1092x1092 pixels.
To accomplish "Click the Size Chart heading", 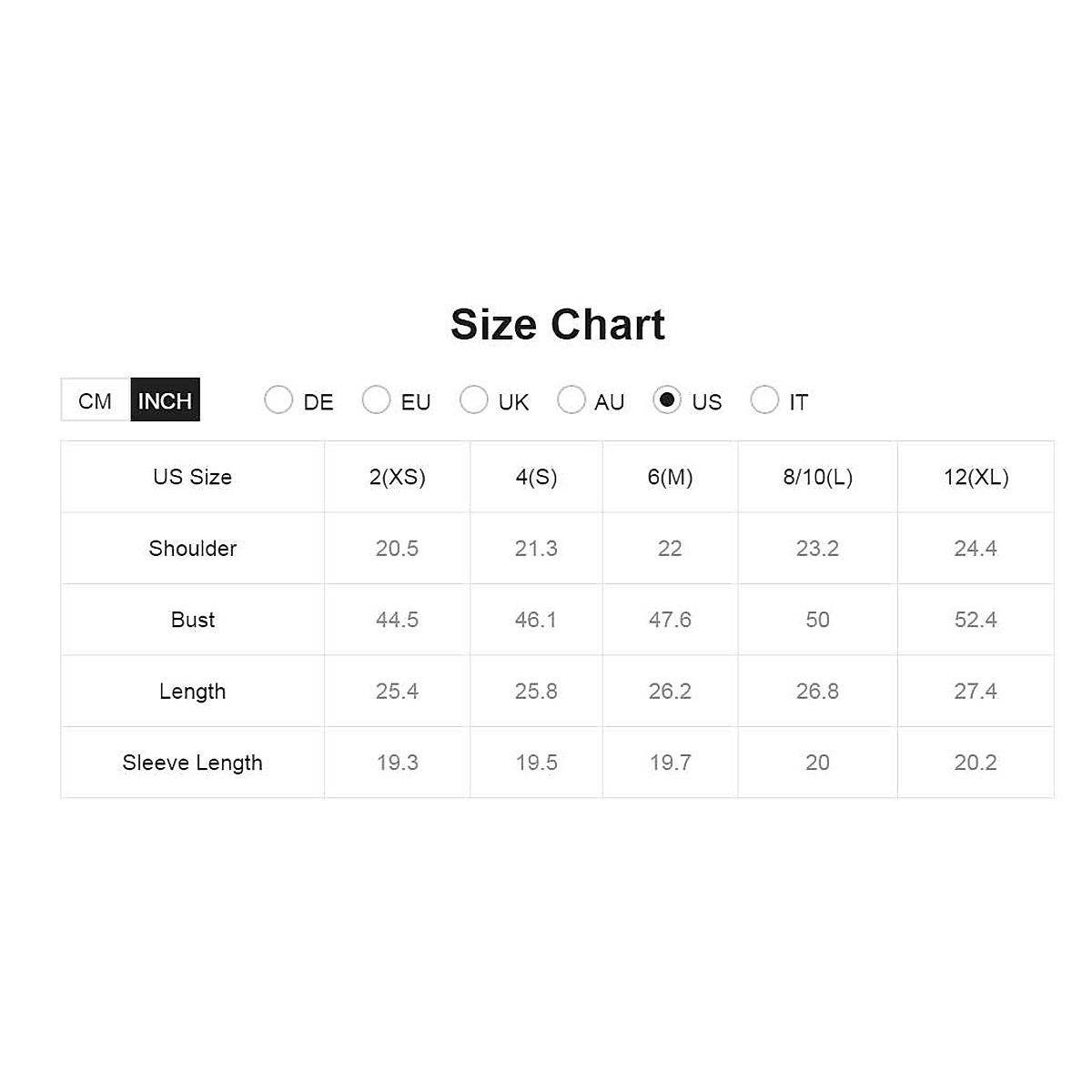I will [x=558, y=325].
